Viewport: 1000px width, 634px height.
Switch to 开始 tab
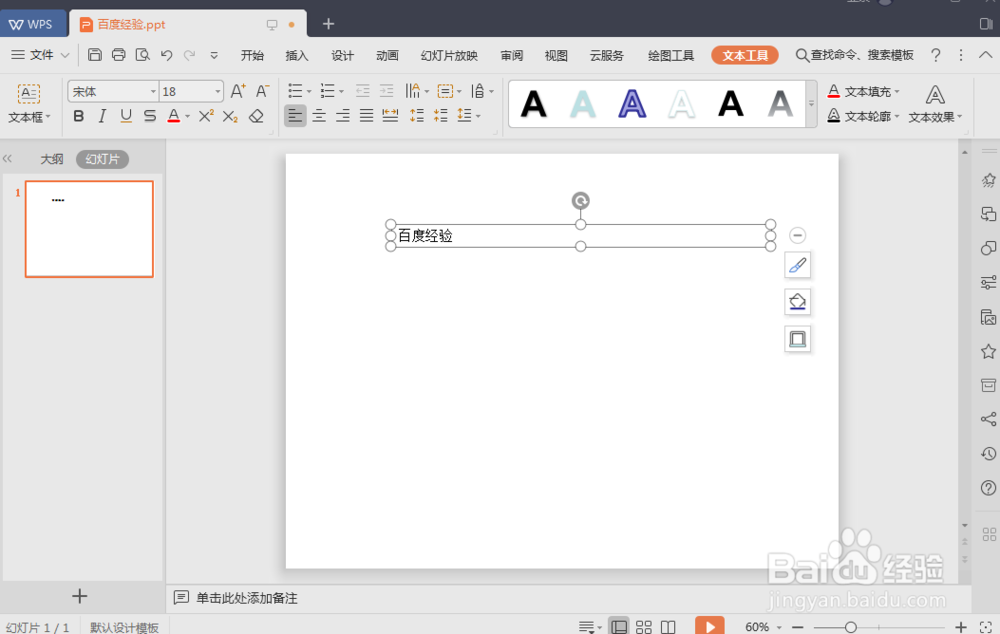point(252,55)
